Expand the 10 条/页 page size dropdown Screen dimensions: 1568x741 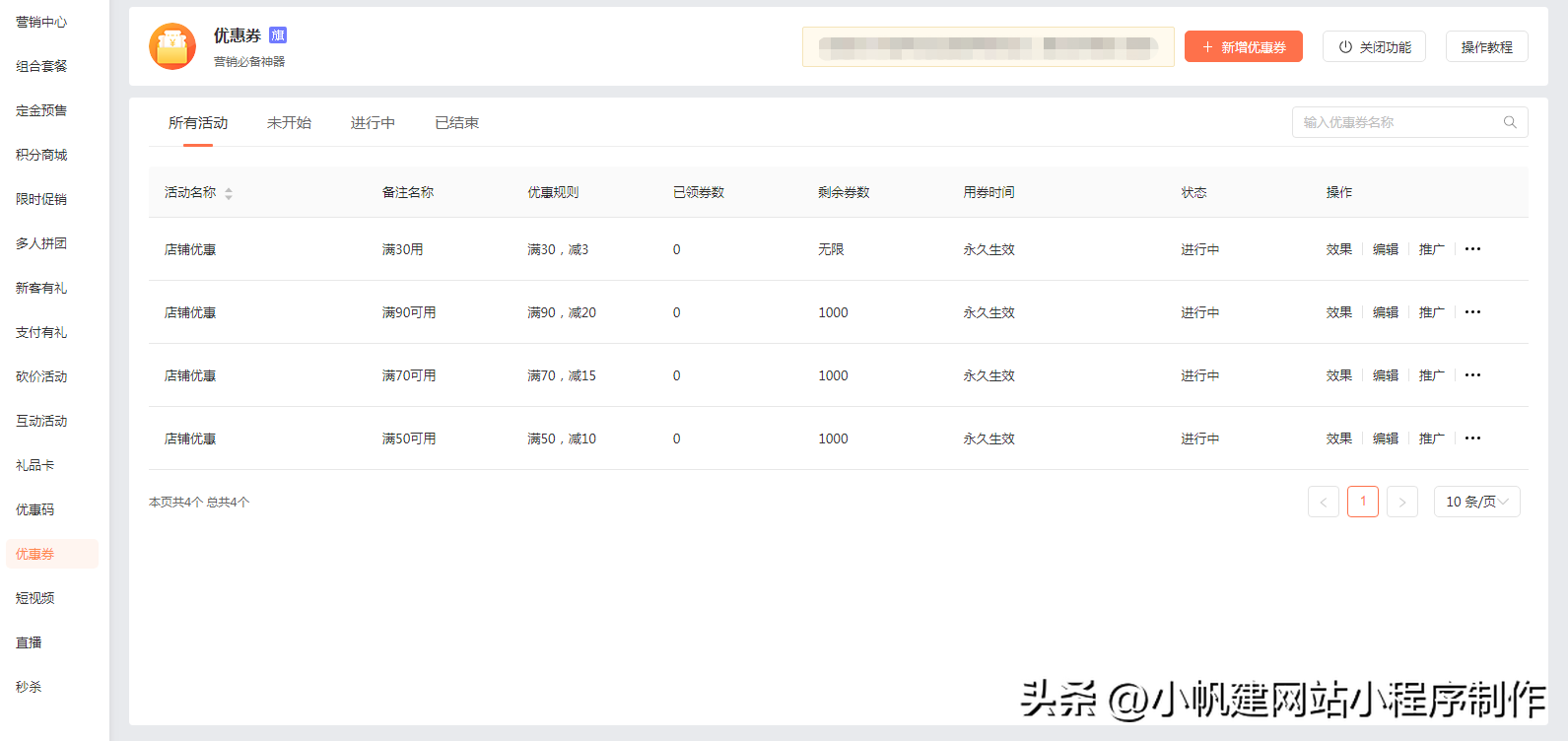click(1476, 502)
